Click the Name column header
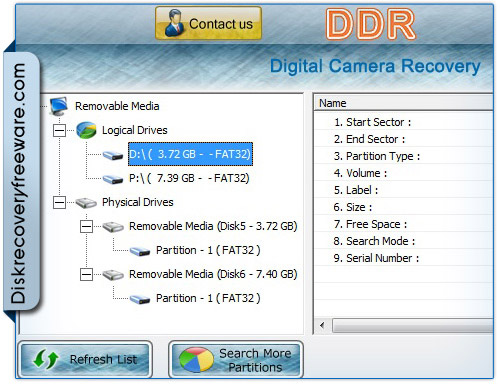 (403, 103)
